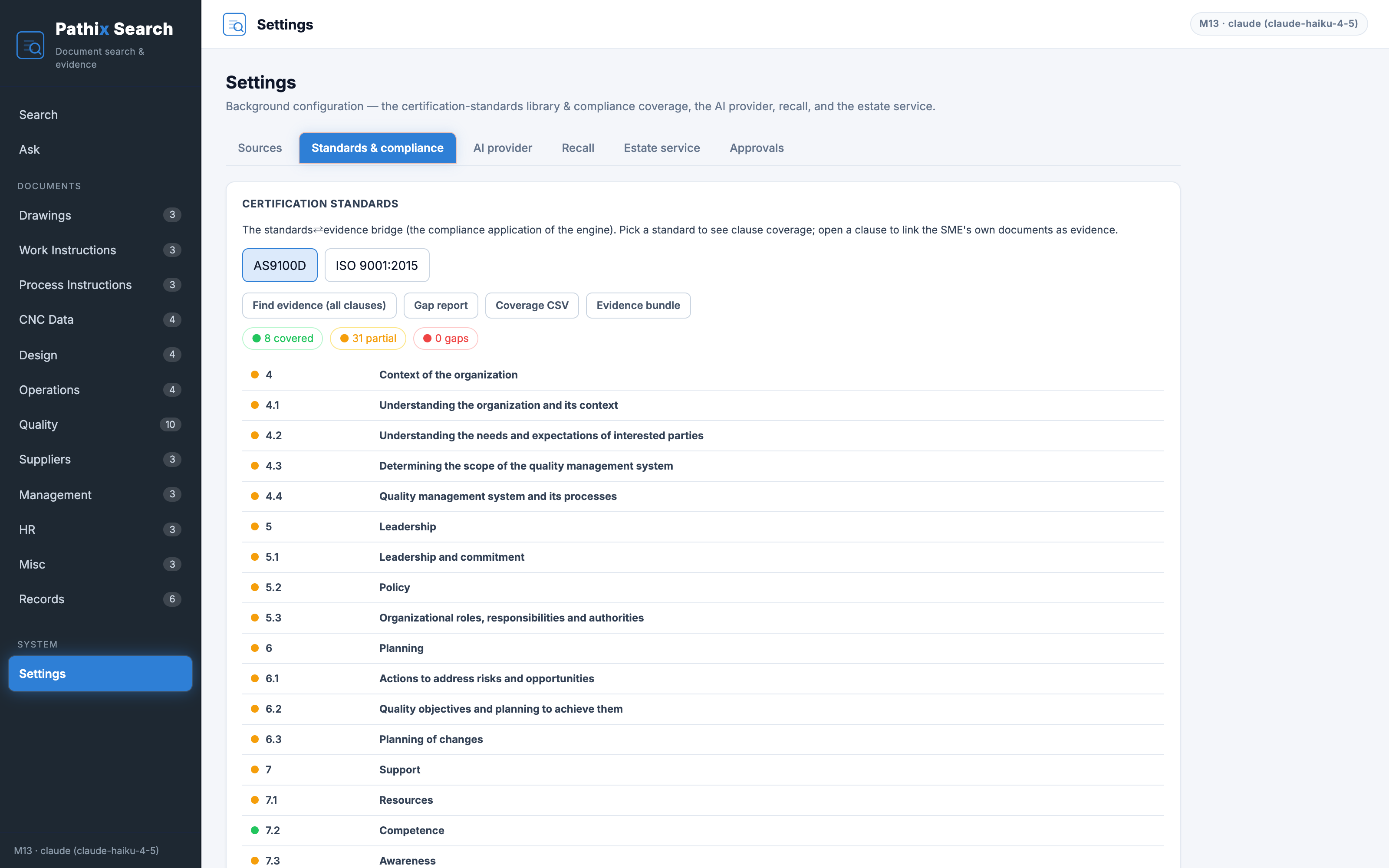Expand clause 7.1 Resources
1389x868 pixels.
(703, 801)
